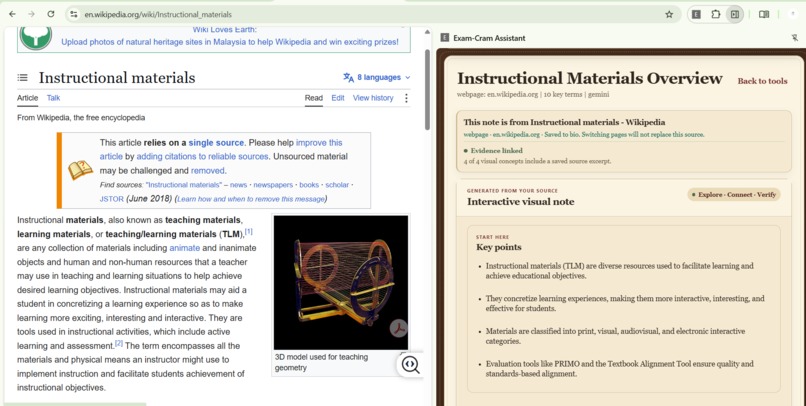Open site information icon in address bar

coord(74,14)
